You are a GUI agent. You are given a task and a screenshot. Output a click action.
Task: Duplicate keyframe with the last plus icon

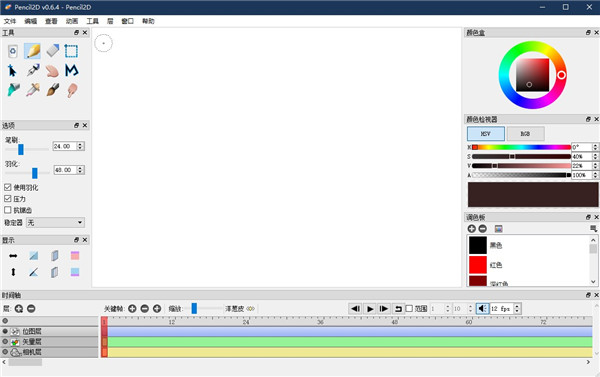point(157,308)
